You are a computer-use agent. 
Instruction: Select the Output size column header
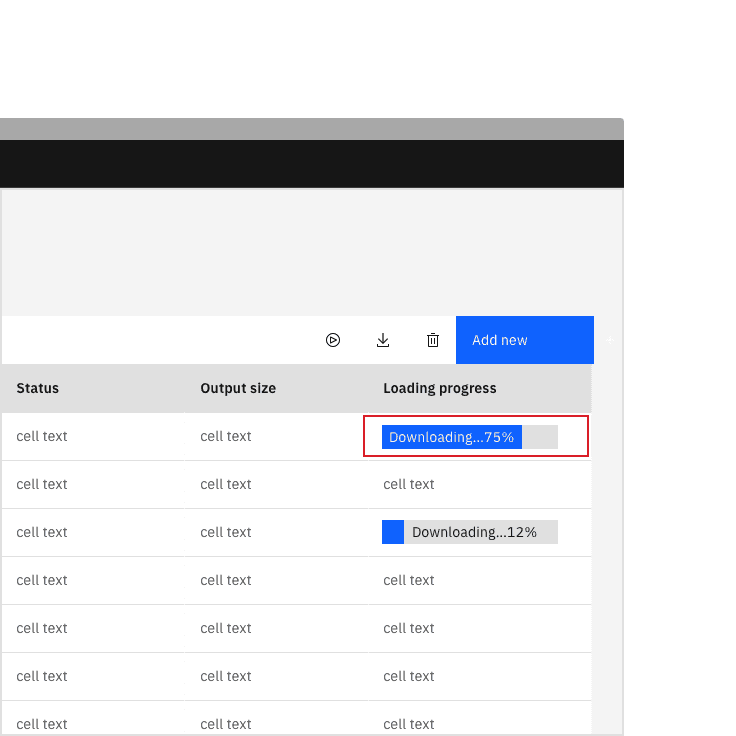pyautogui.click(x=238, y=388)
